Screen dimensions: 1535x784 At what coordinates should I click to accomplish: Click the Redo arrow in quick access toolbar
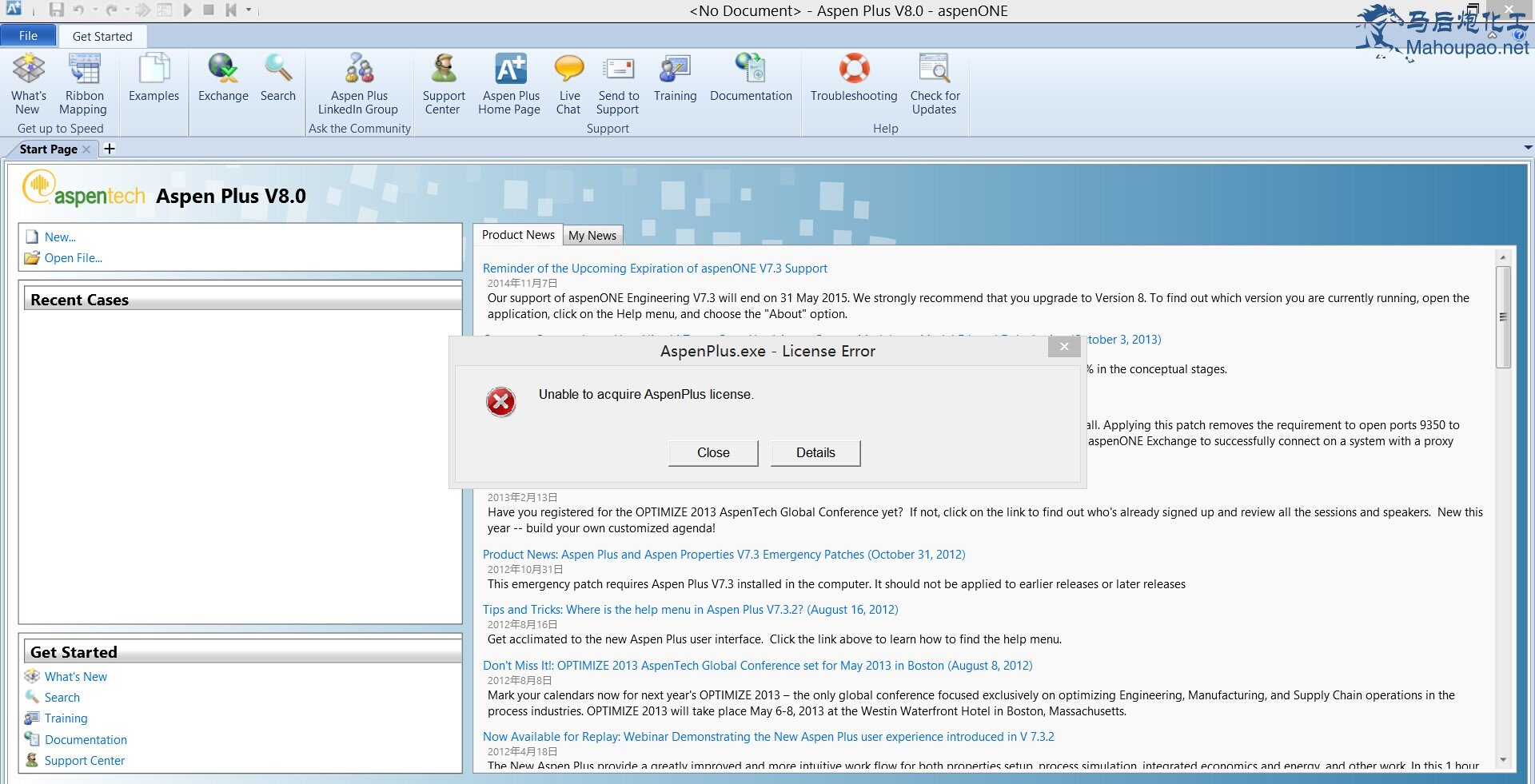111,10
